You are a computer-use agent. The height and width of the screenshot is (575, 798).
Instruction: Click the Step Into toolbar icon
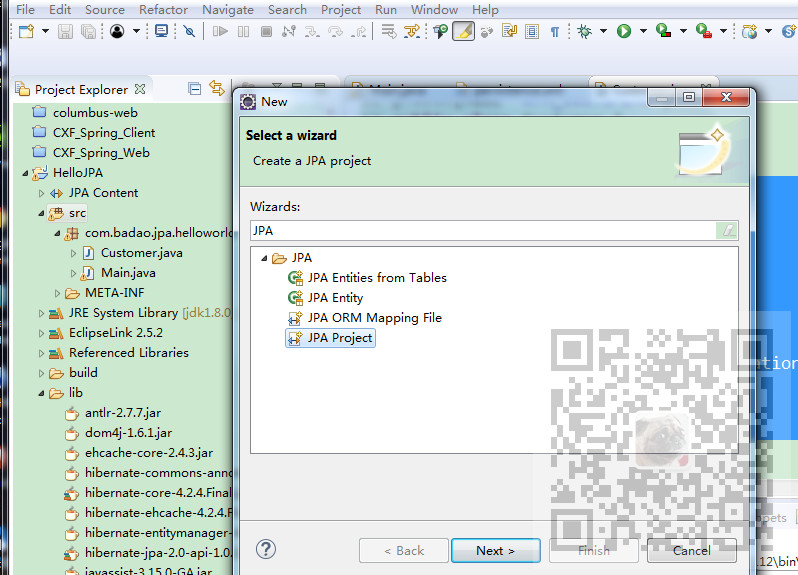311,32
